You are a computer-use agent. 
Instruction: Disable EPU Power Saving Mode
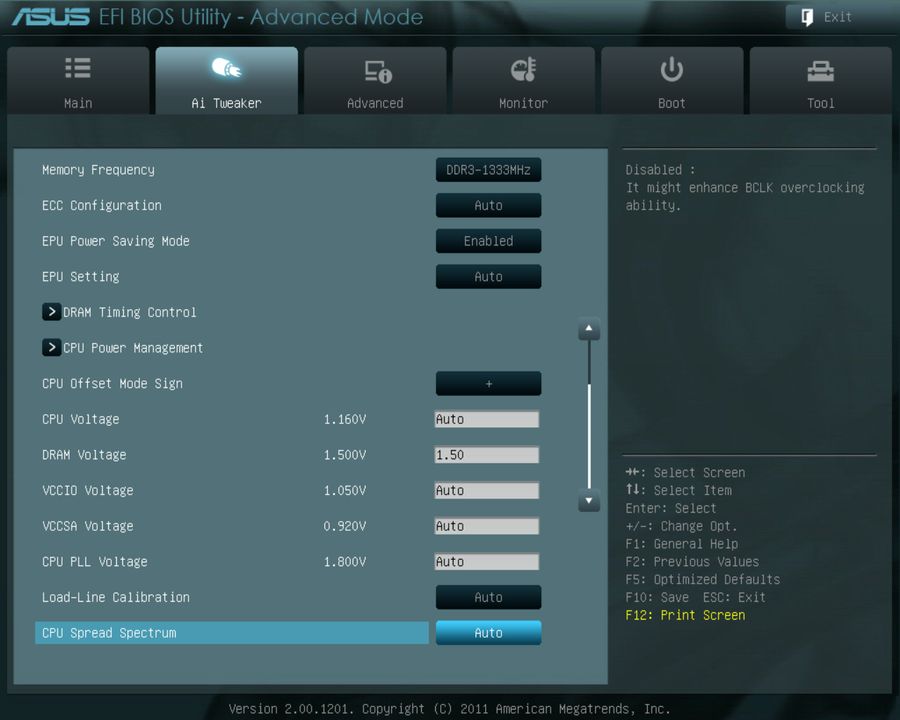[x=488, y=241]
